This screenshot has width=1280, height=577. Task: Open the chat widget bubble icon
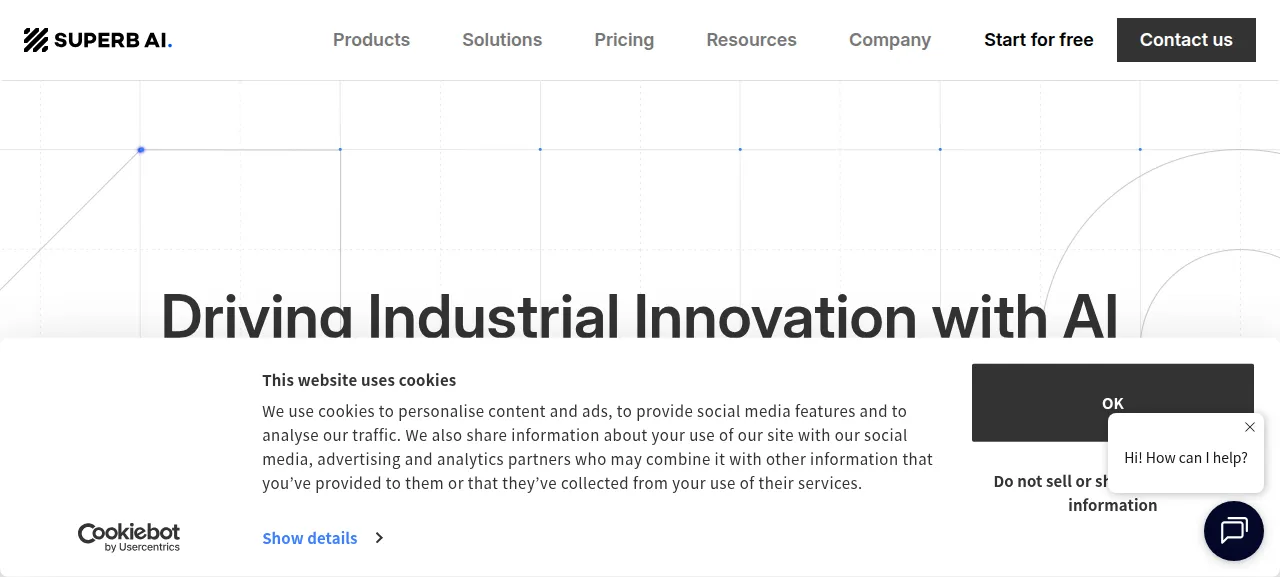point(1234,531)
